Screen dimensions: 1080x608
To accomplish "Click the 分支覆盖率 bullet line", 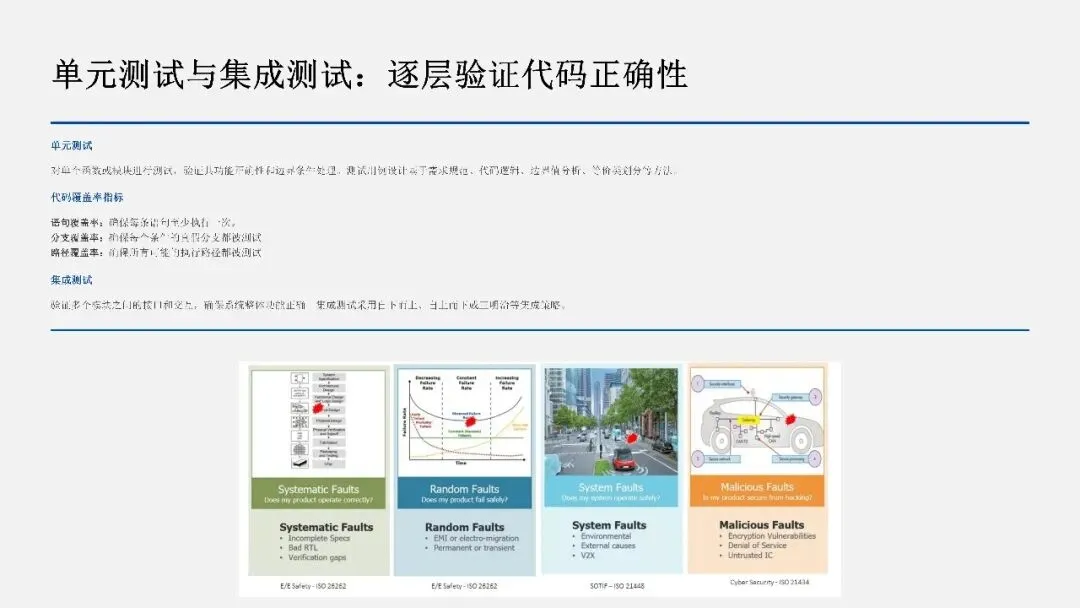I will [x=156, y=238].
